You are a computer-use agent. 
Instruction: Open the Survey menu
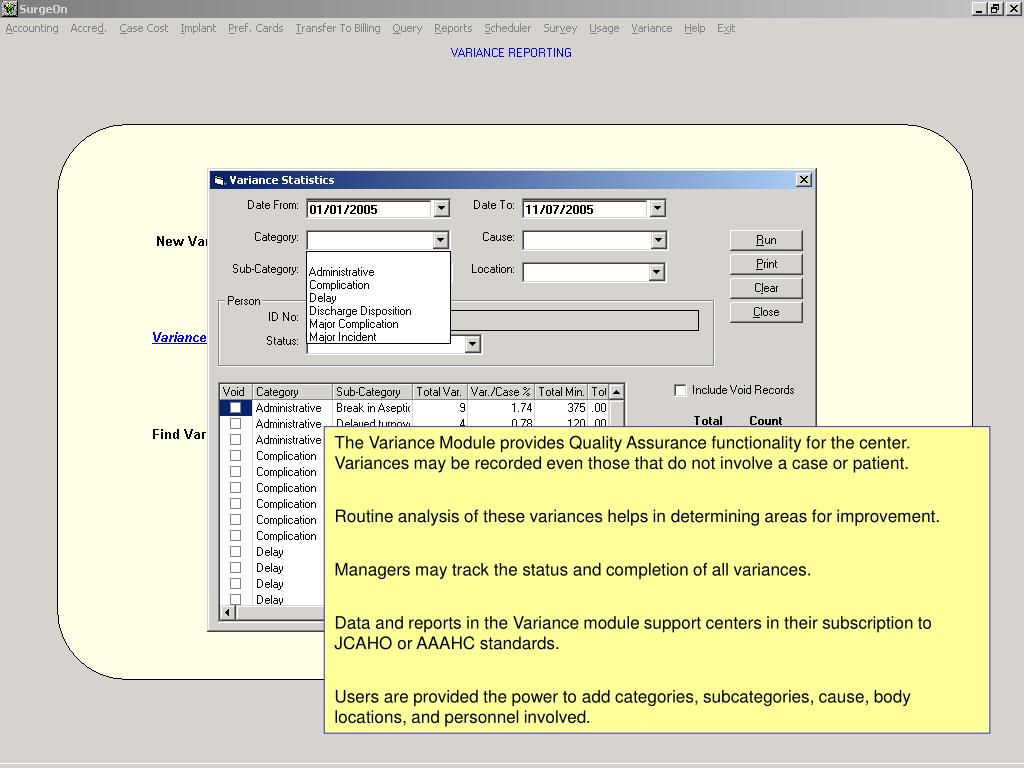(560, 28)
